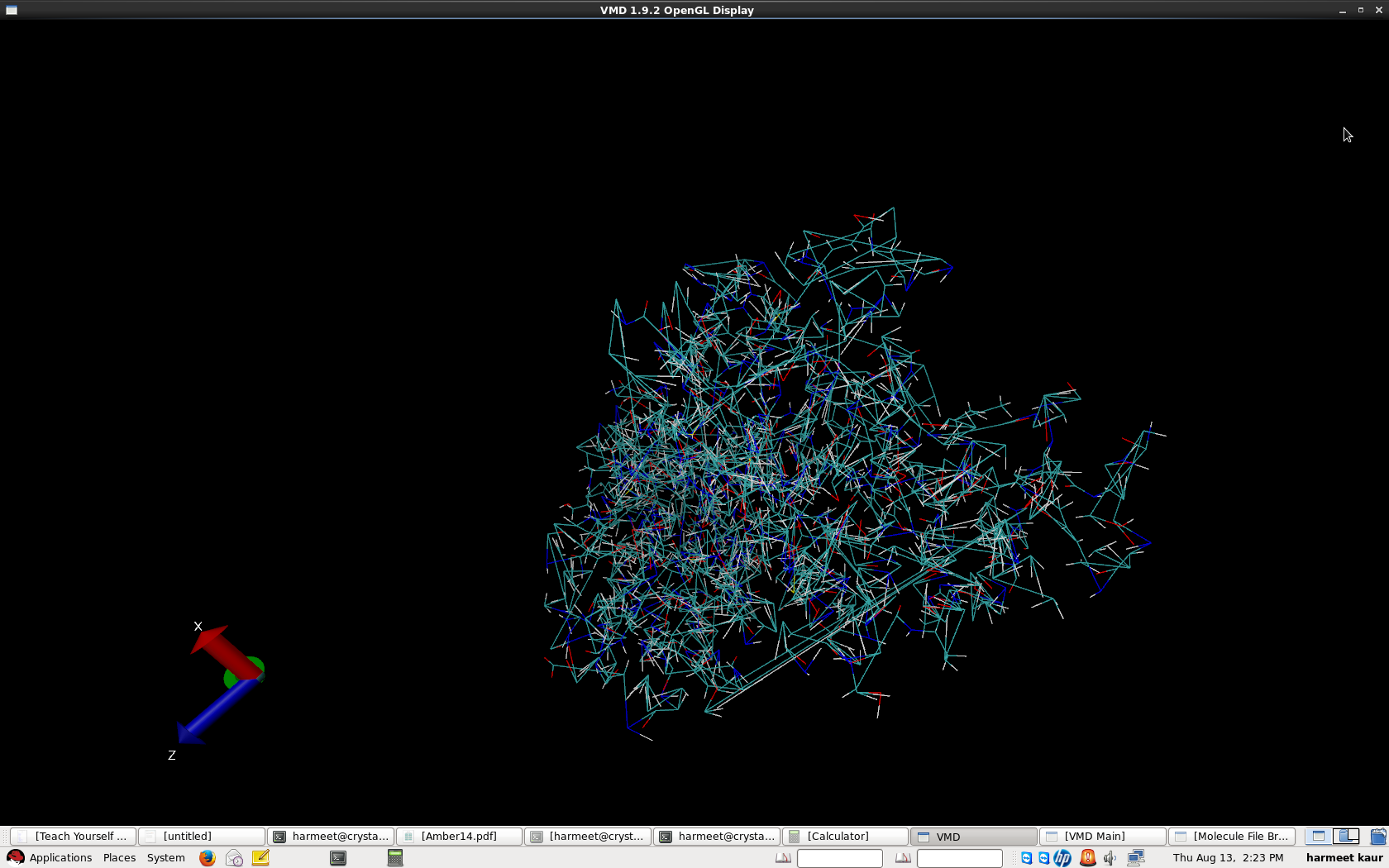This screenshot has height=868, width=1389.
Task: Switch to the VMD Main window
Action: coord(1102,837)
